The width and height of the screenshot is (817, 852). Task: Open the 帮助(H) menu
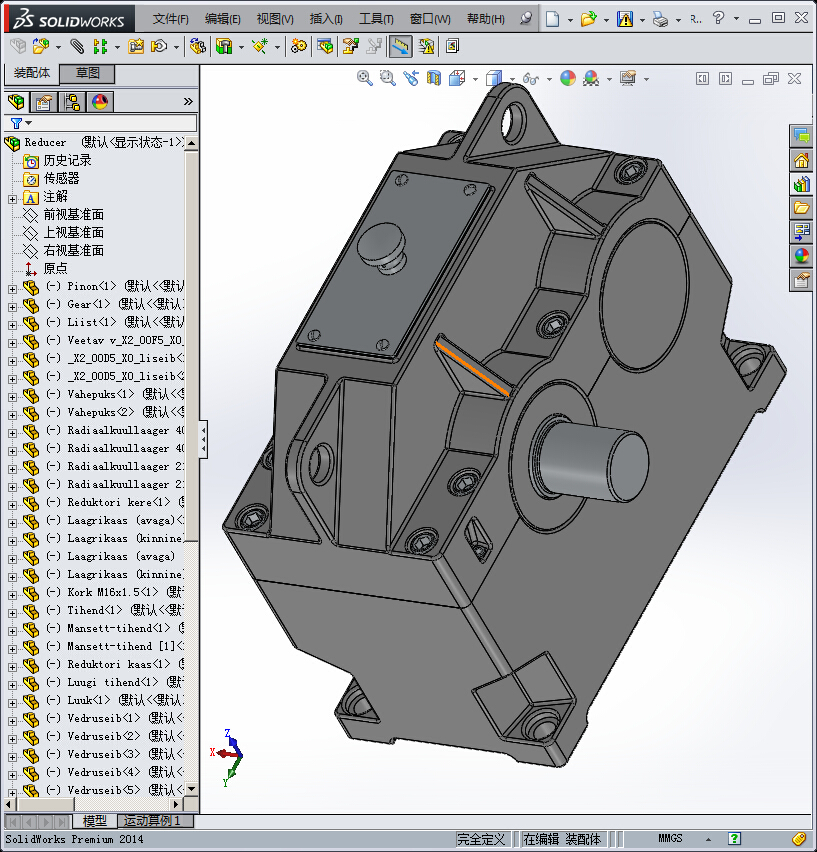pos(486,19)
